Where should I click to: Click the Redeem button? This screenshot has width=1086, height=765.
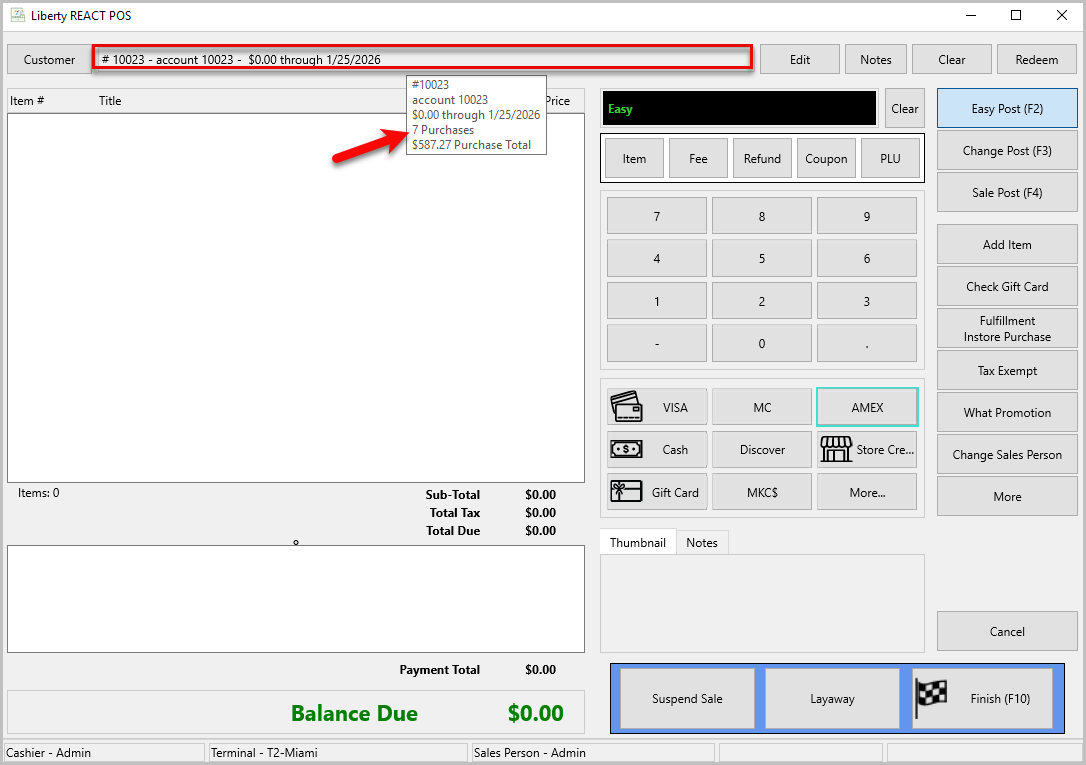(x=1037, y=60)
